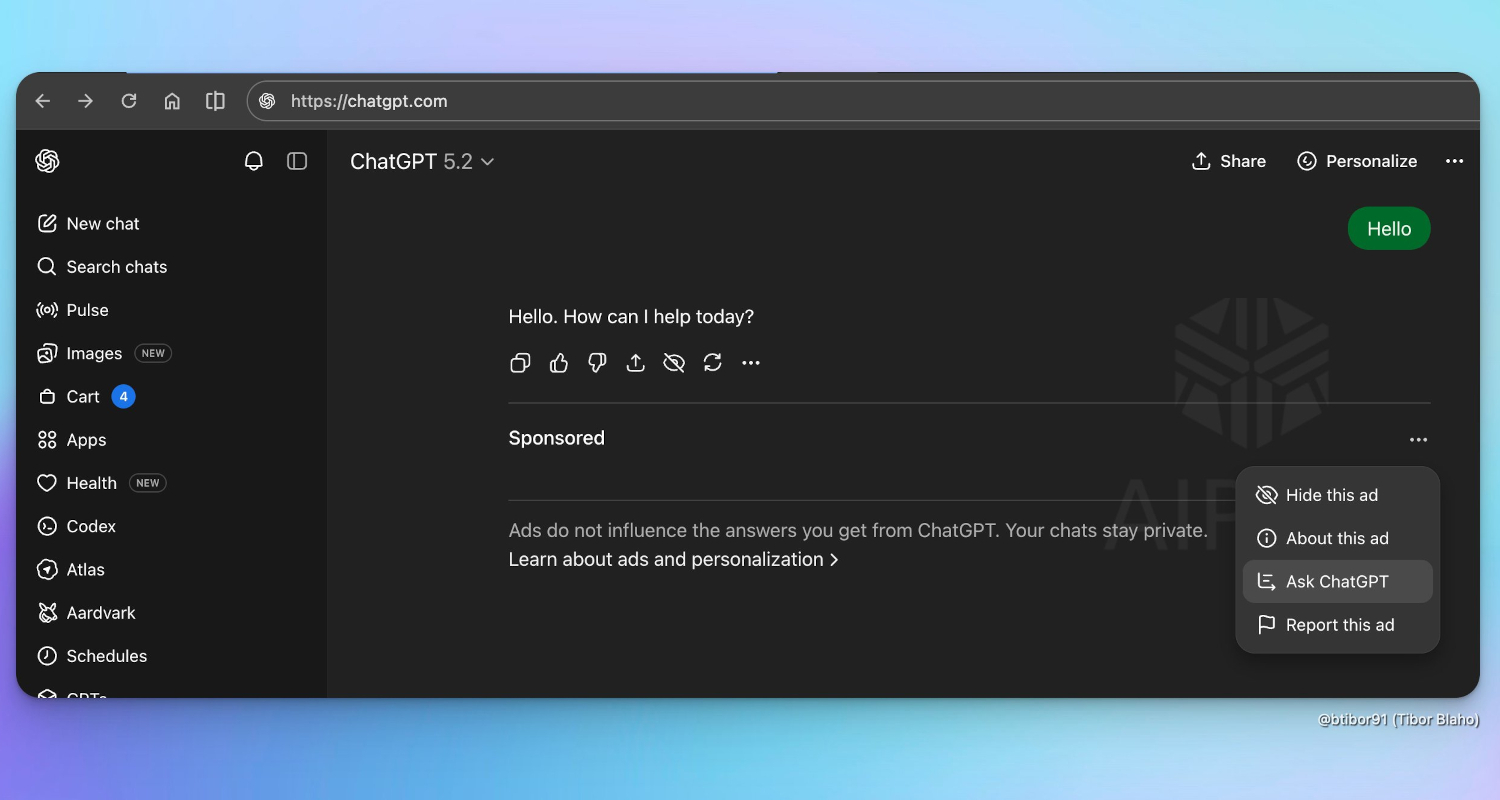Click the thumbs up icon under response

pyautogui.click(x=559, y=363)
